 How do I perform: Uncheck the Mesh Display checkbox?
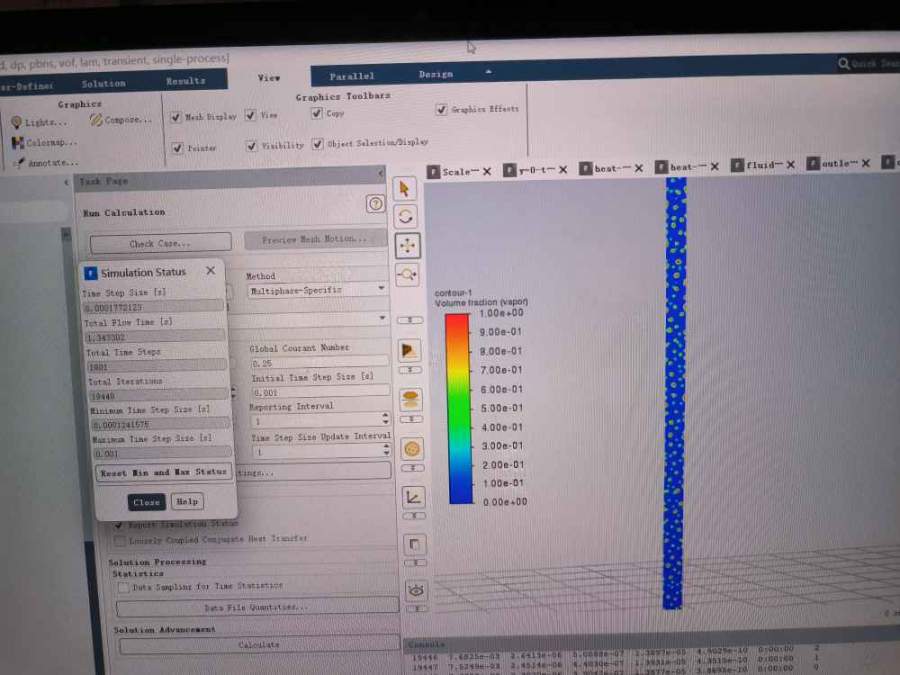tap(176, 116)
